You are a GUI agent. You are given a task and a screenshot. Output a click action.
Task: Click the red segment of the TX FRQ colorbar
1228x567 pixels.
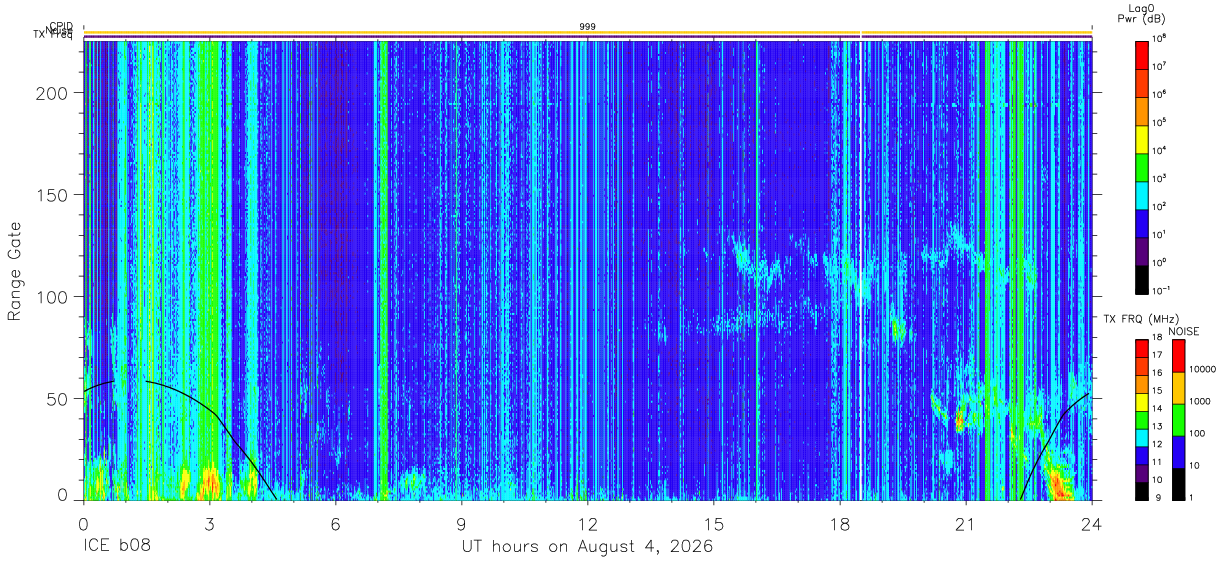[1141, 349]
